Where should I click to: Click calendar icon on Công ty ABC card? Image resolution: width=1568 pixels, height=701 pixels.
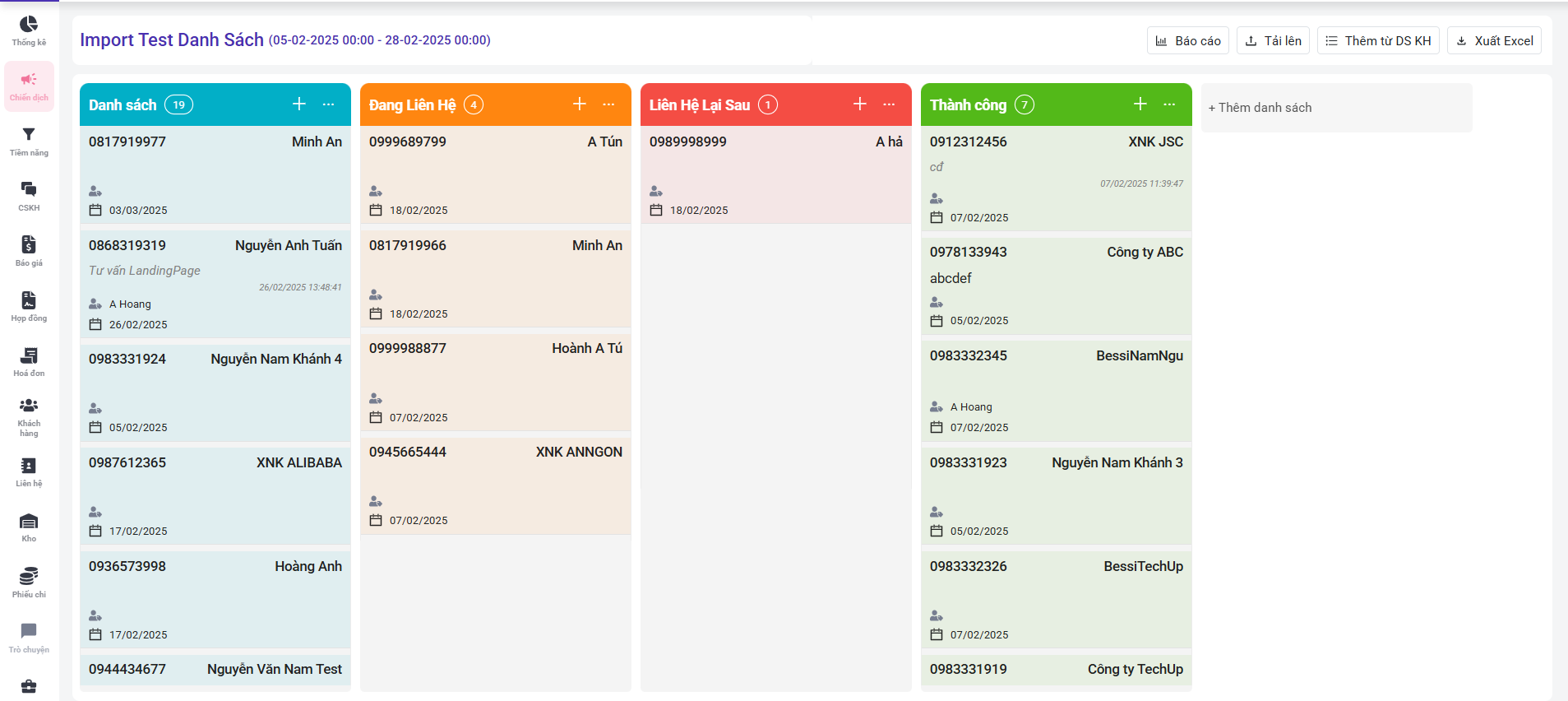(937, 320)
